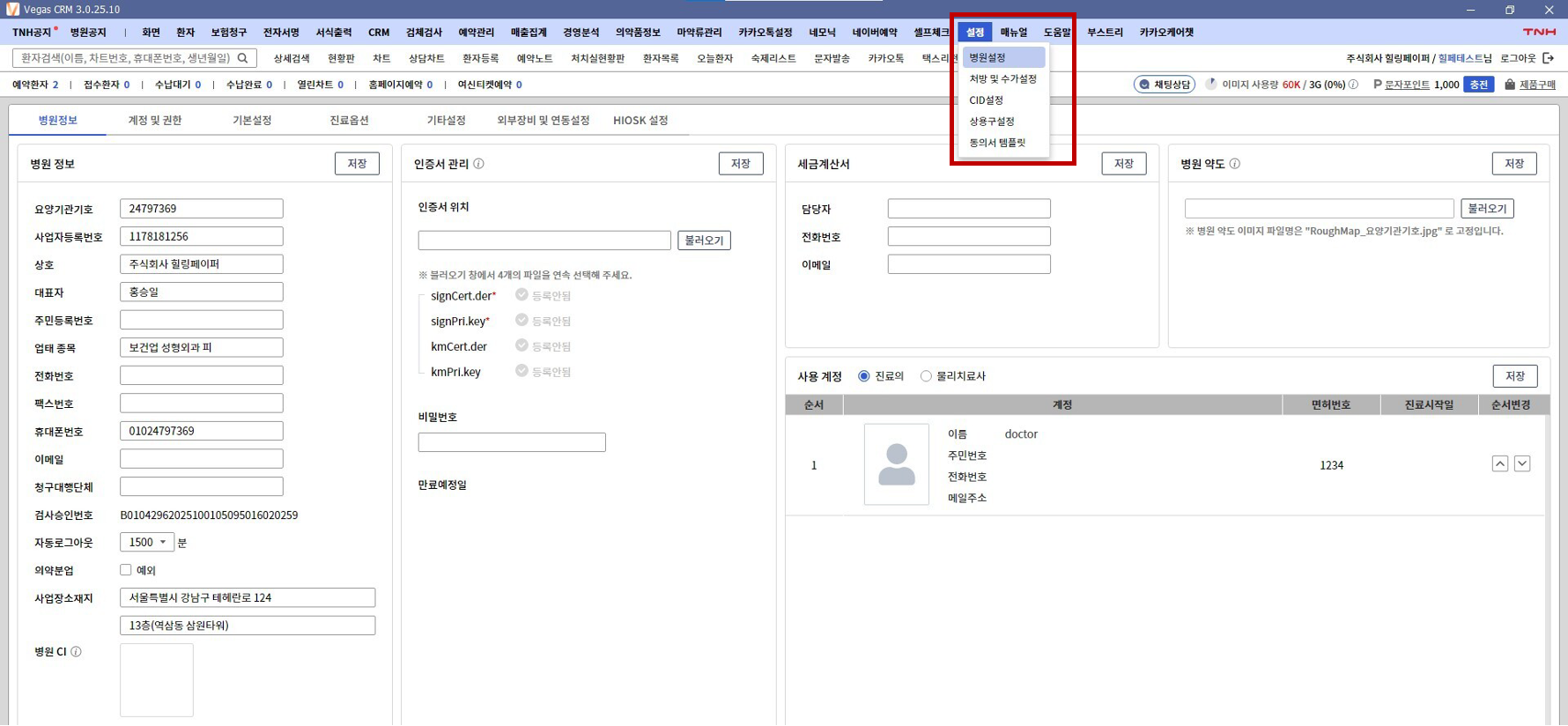
Task: Click the Vegas CRM app logo
Action: pyautogui.click(x=12, y=9)
